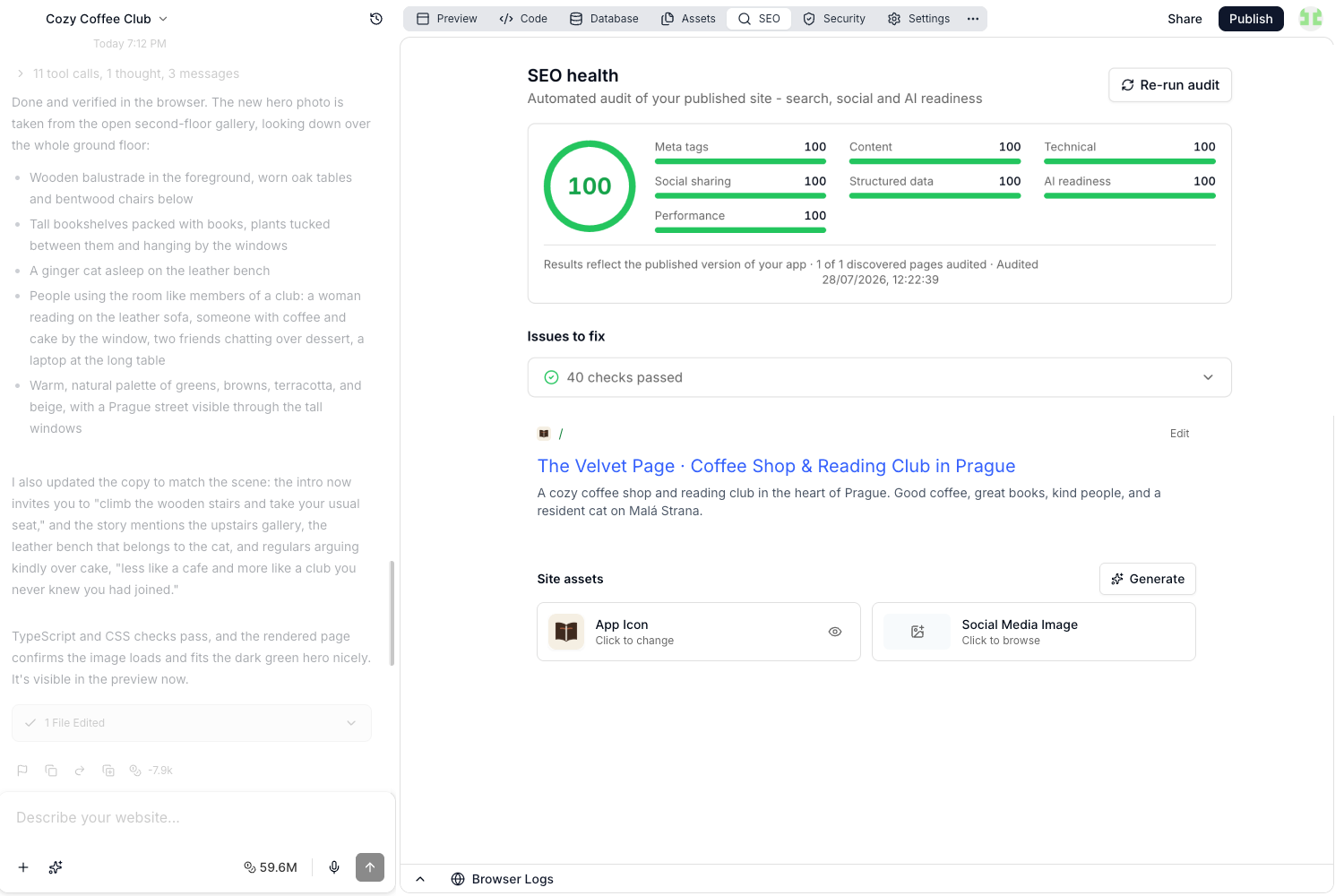This screenshot has height=896, width=1344.
Task: Switch to the Code tab
Action: [523, 19]
